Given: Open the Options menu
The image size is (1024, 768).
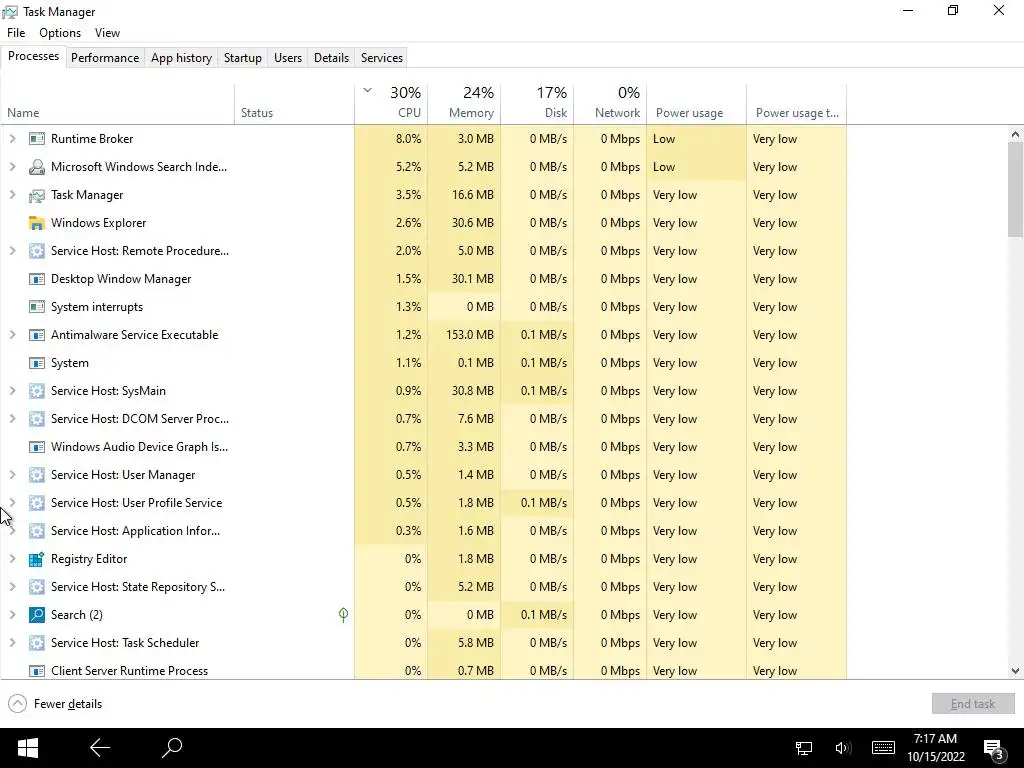Looking at the screenshot, I should 60,33.
